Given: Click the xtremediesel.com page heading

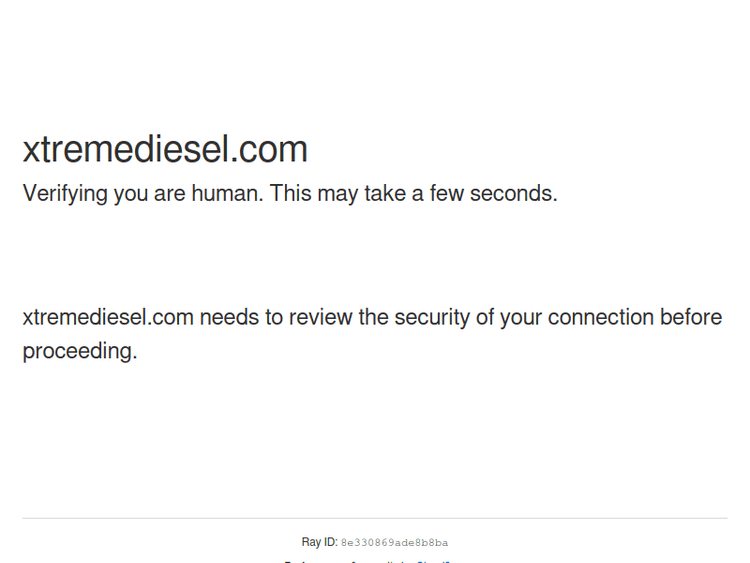Looking at the screenshot, I should tap(165, 149).
